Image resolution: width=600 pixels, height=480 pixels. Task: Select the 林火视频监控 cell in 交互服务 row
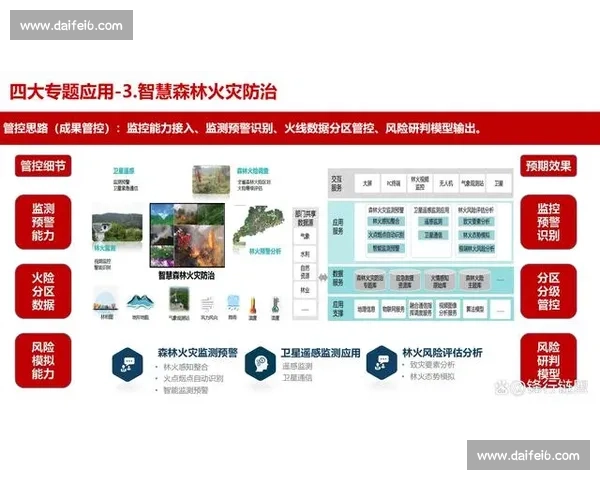[420, 183]
